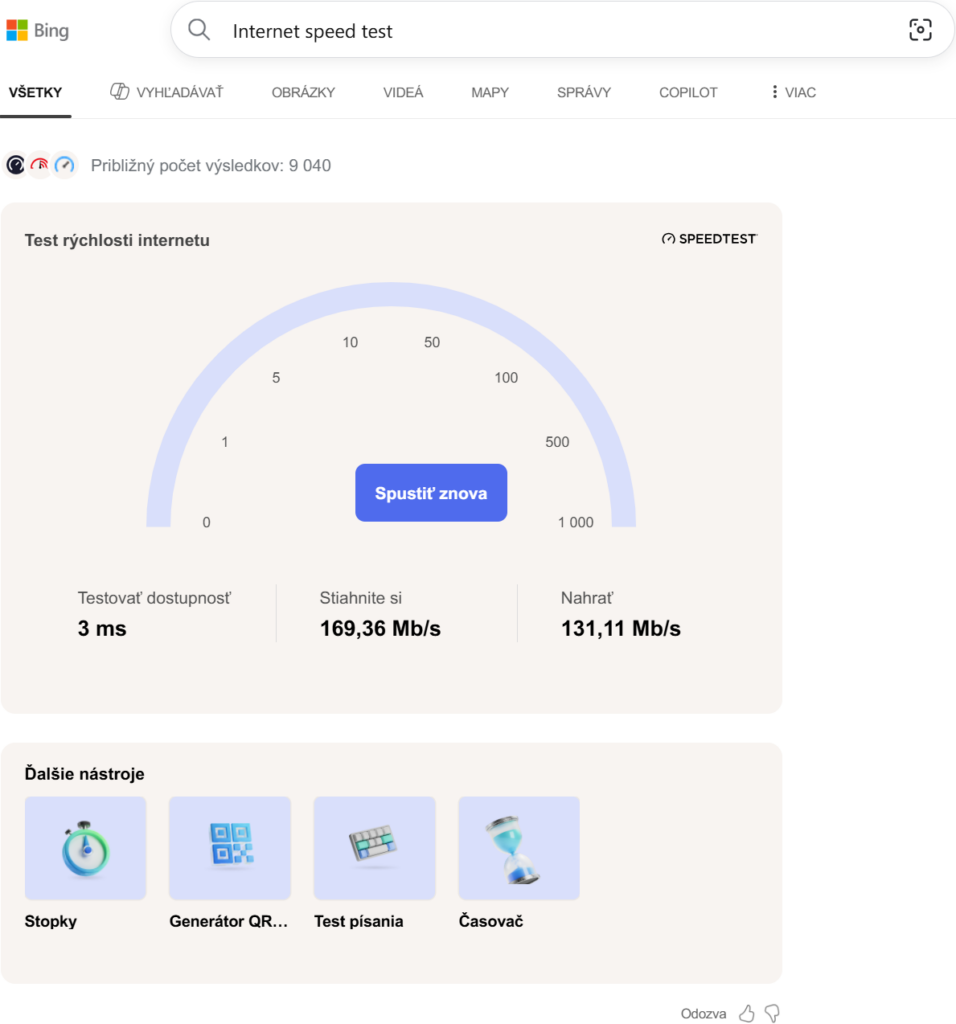Viewport: 956px width, 1024px height.
Task: Click the Odozva feedback link
Action: [x=703, y=1013]
